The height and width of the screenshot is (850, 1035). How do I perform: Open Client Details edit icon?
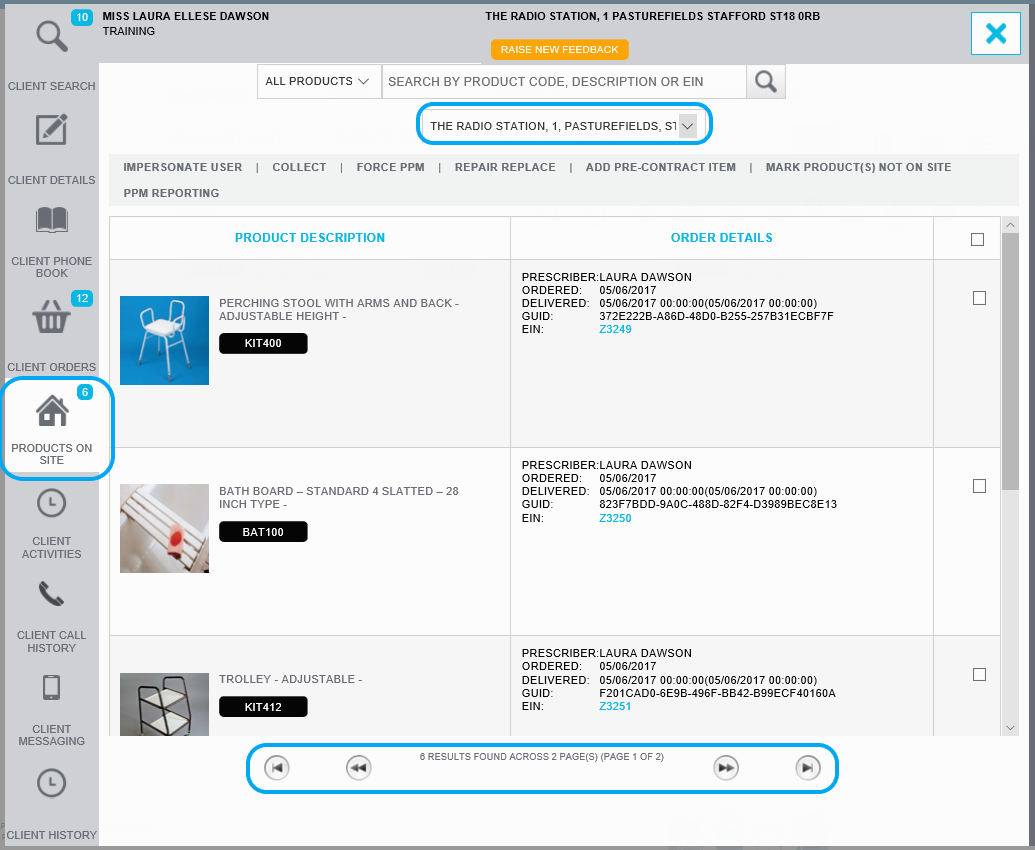[51, 129]
